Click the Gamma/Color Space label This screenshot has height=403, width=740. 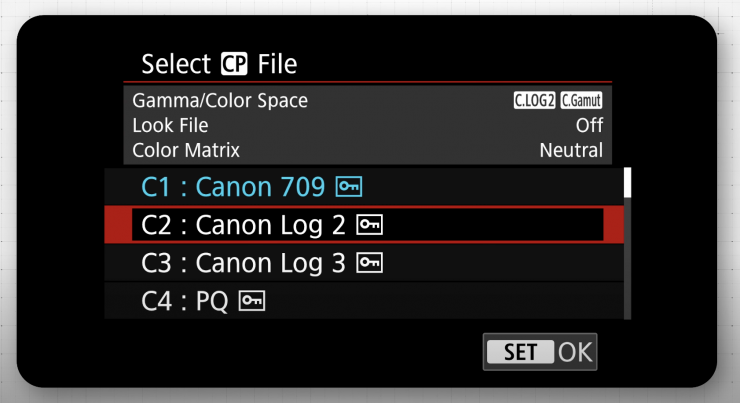(220, 100)
